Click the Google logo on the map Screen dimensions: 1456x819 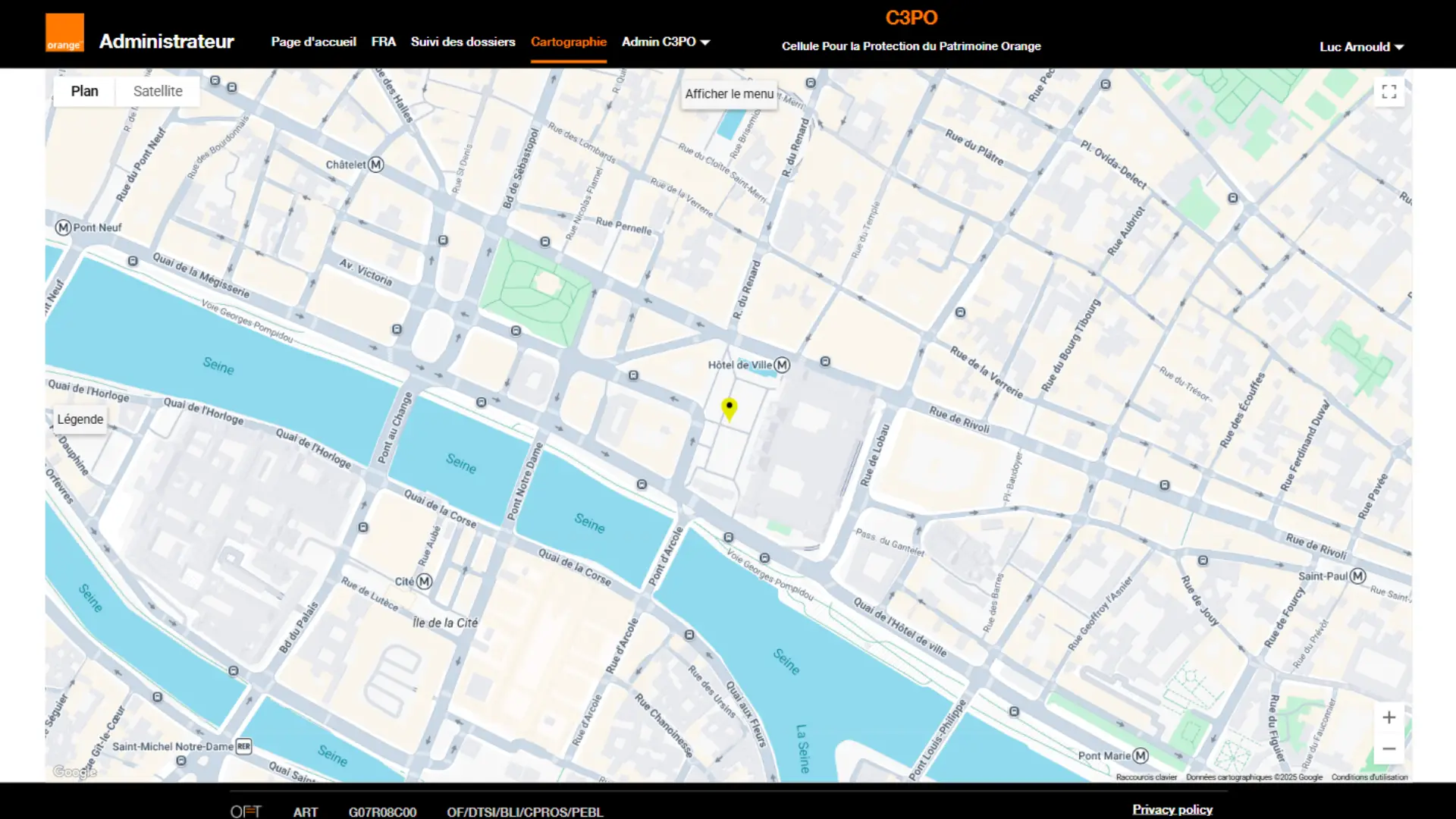point(74,771)
